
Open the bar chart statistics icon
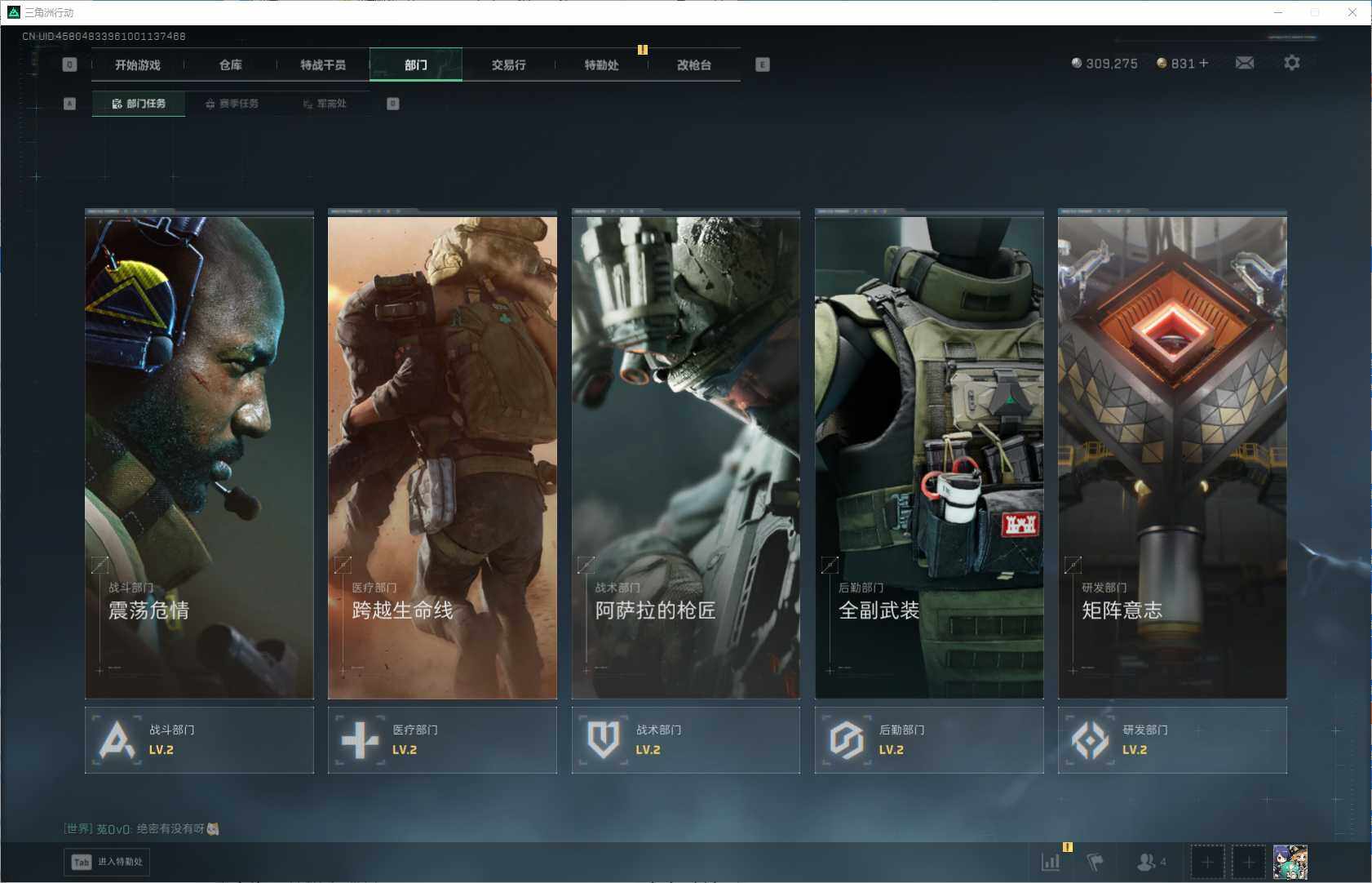[1051, 862]
